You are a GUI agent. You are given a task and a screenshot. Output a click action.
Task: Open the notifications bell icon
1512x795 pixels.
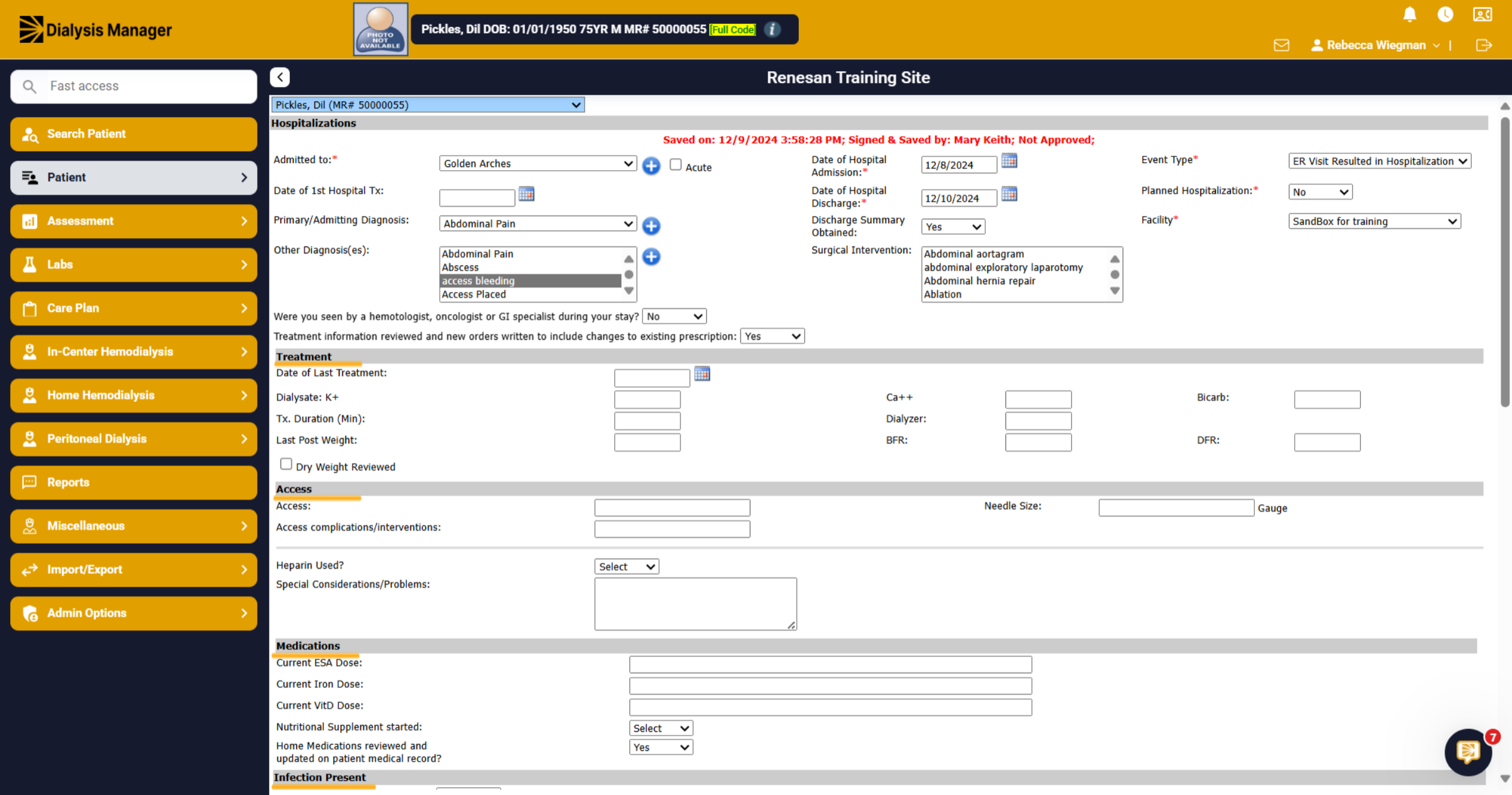point(1410,14)
